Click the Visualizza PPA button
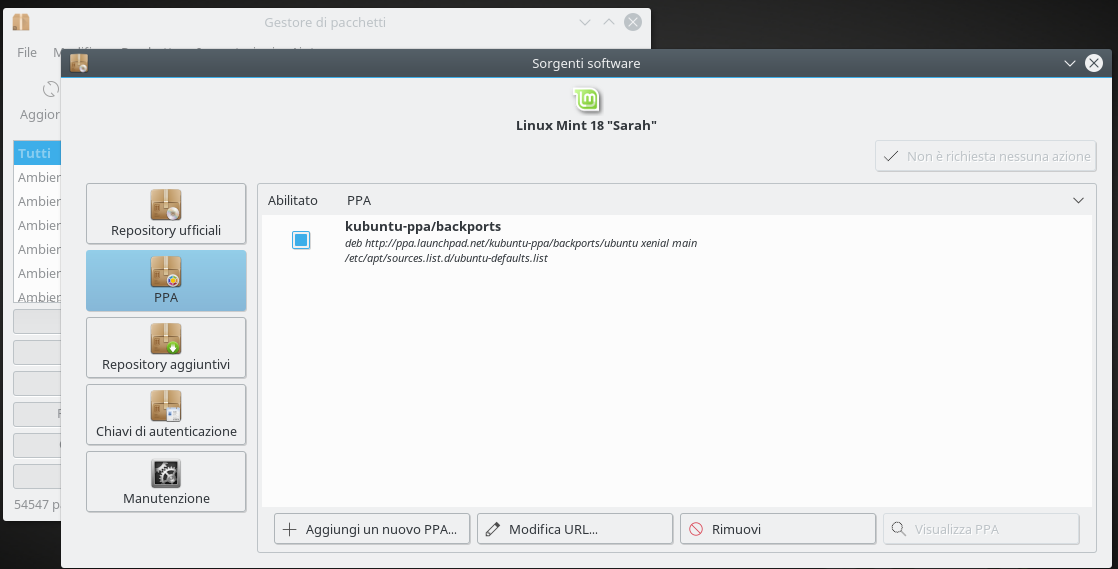Image resolution: width=1118 pixels, height=569 pixels. coord(981,529)
